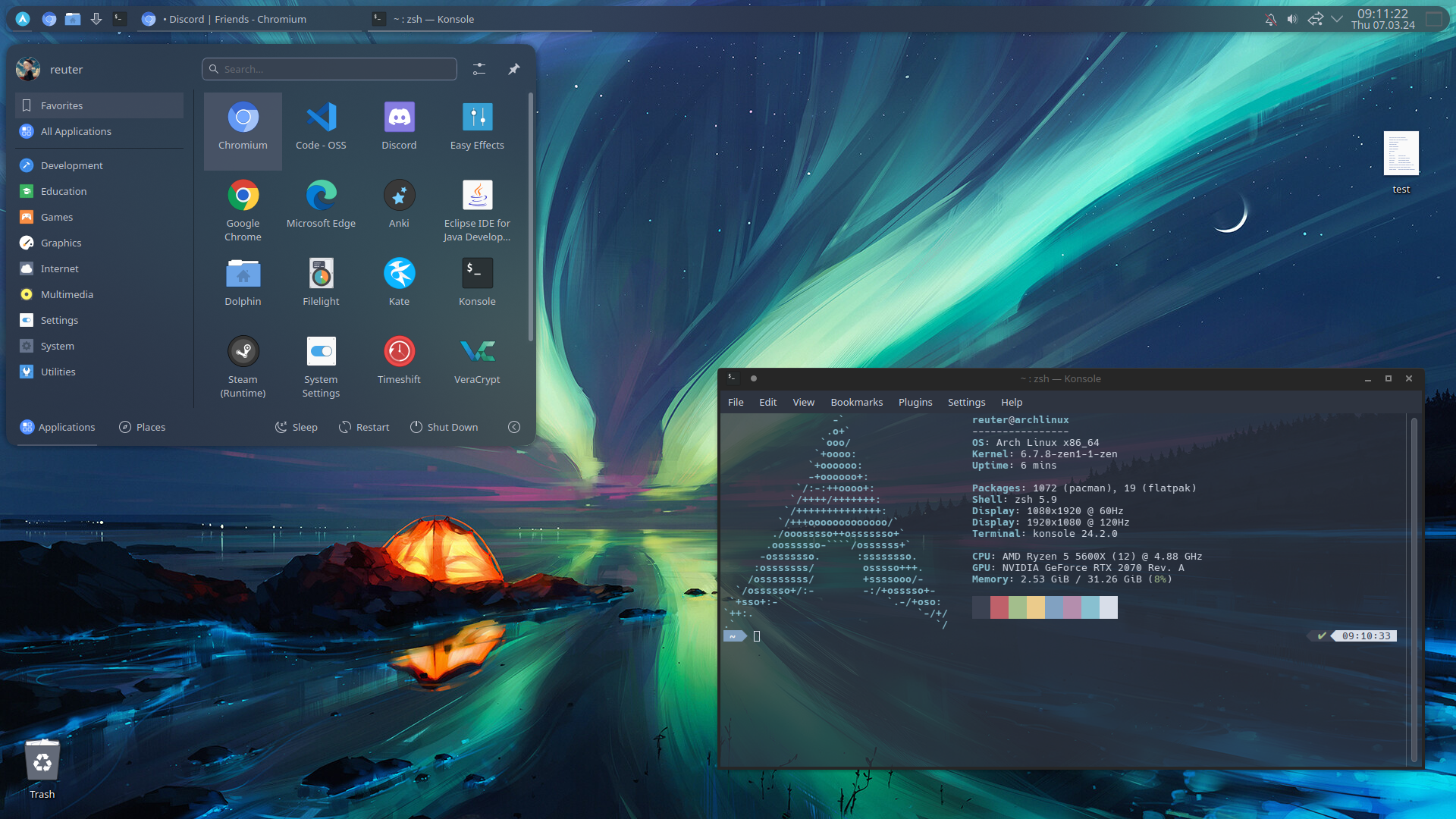Click the launcher search field
Image resolution: width=1456 pixels, height=819 pixels.
pos(329,68)
